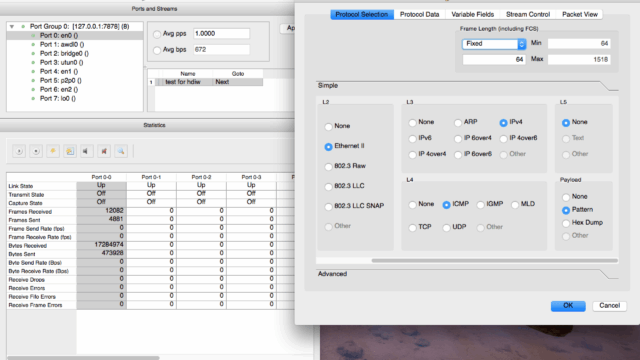Show the Packet View tab
This screenshot has width=640, height=360.
[580, 14]
